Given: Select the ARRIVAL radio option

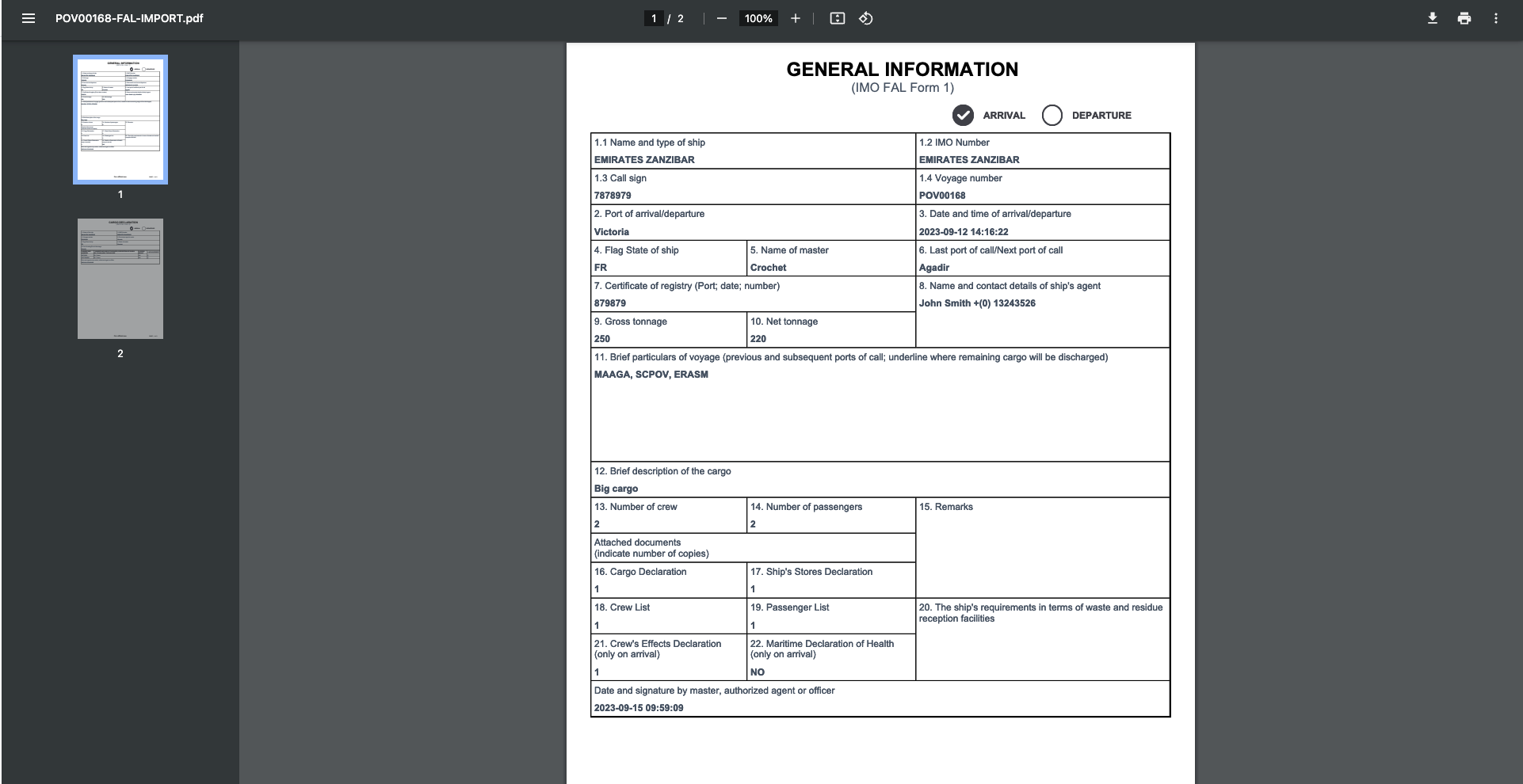Looking at the screenshot, I should click(963, 116).
